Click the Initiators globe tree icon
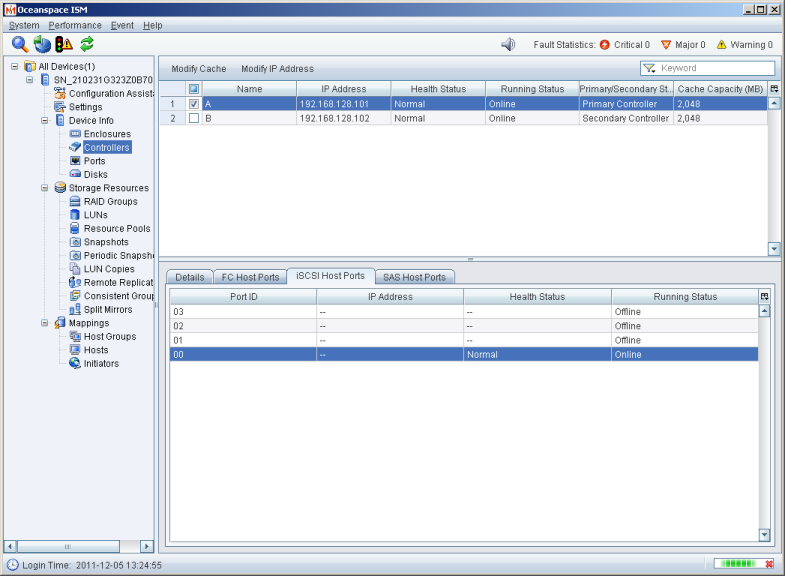The width and height of the screenshot is (785, 576). point(75,363)
